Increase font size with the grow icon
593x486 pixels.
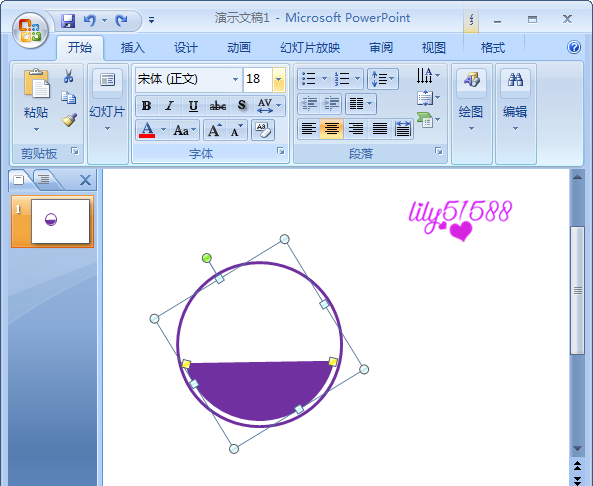pos(214,130)
